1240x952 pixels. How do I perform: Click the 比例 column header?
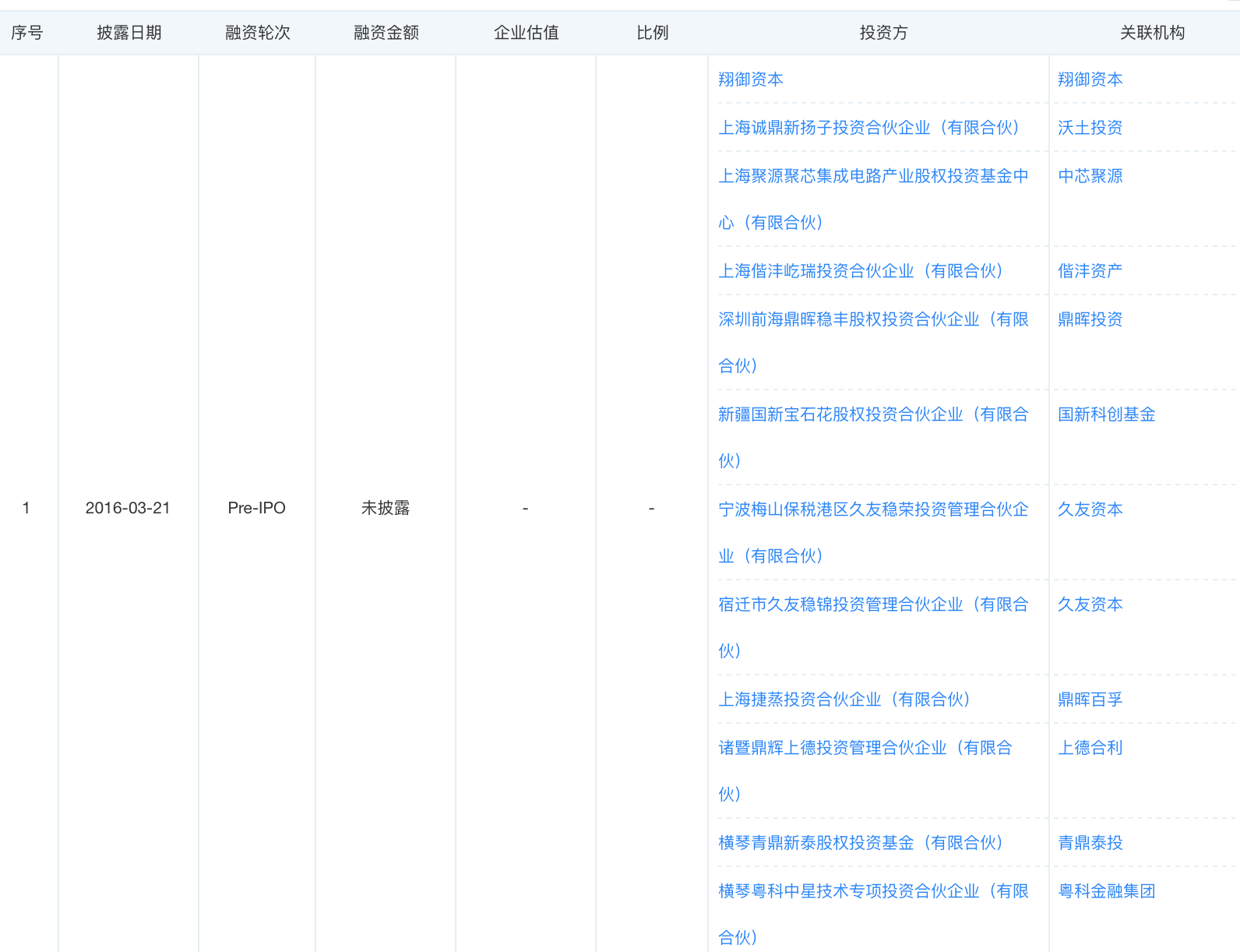click(652, 33)
